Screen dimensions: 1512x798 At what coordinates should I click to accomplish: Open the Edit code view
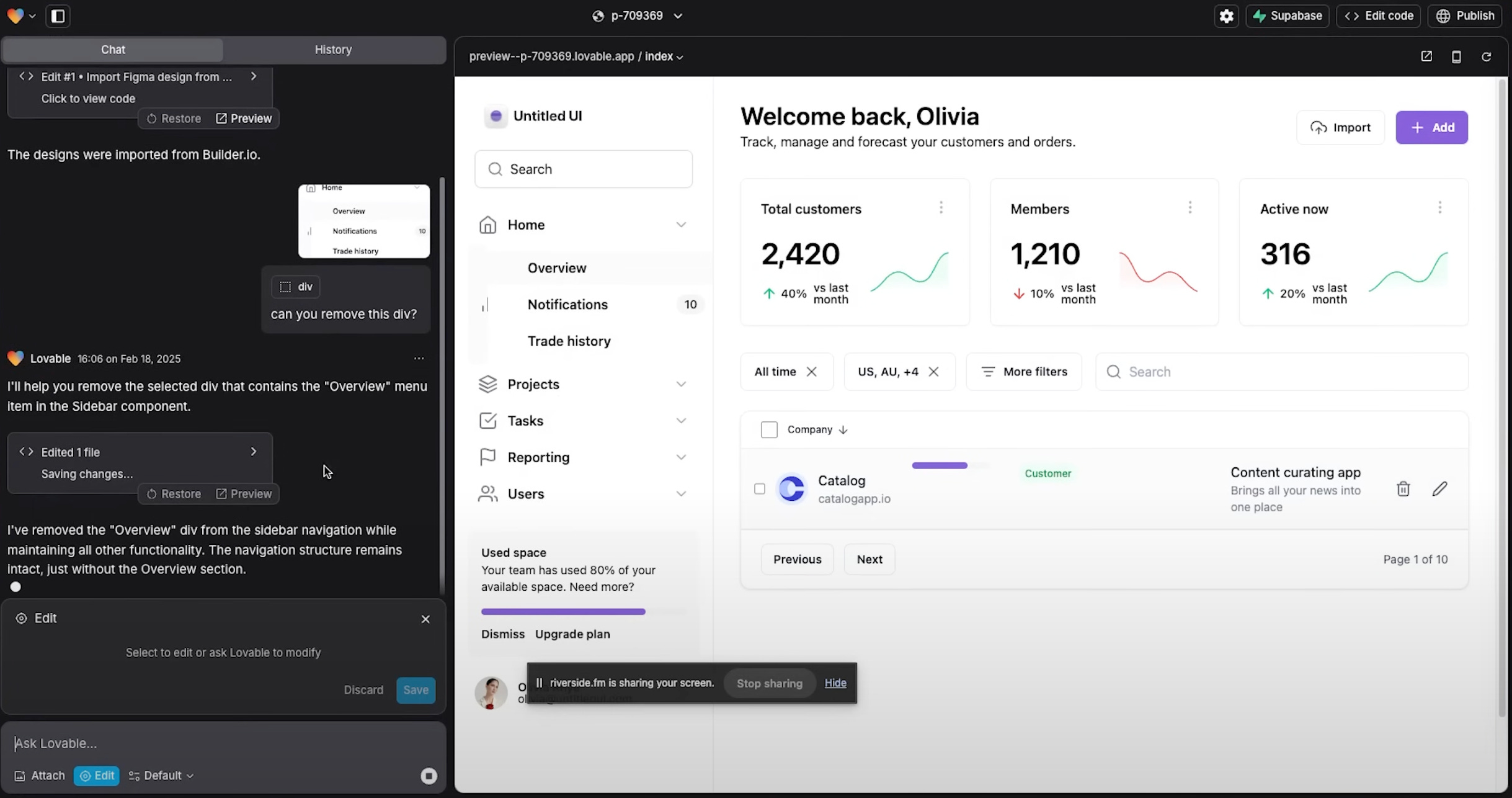[x=1377, y=16]
